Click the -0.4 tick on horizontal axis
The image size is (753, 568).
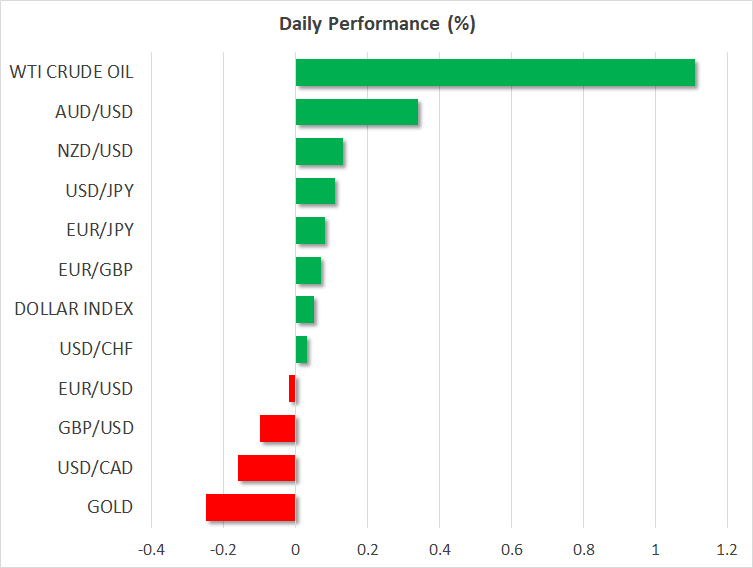[x=151, y=550]
